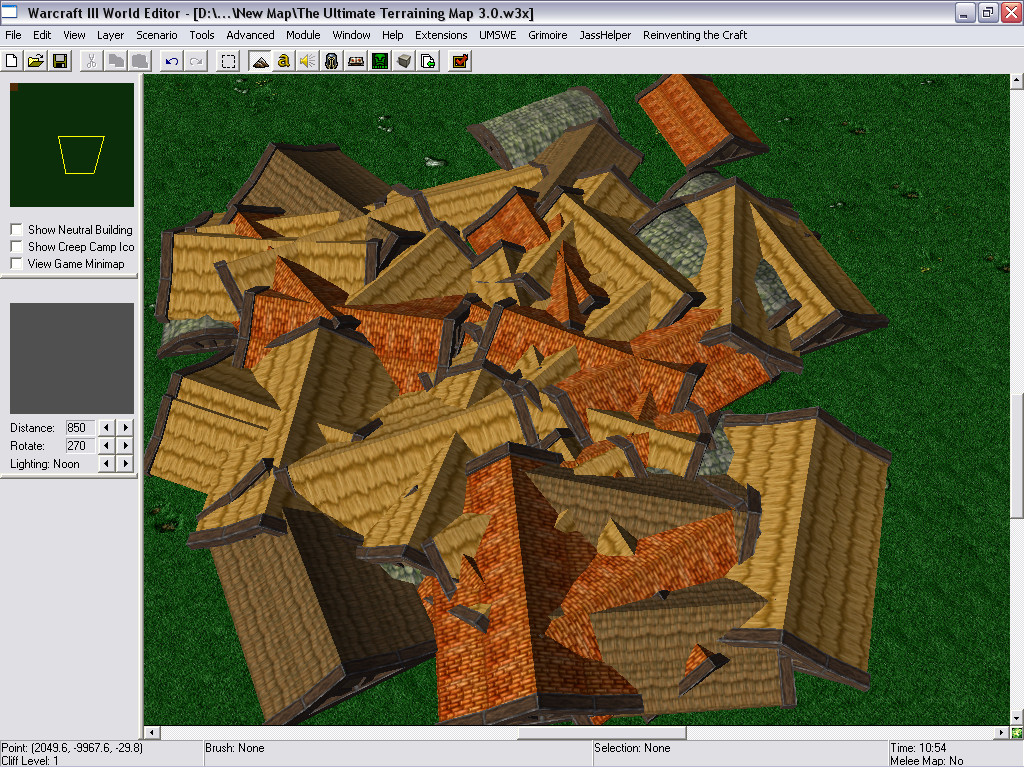
Task: Open the Window menu
Action: tap(351, 35)
